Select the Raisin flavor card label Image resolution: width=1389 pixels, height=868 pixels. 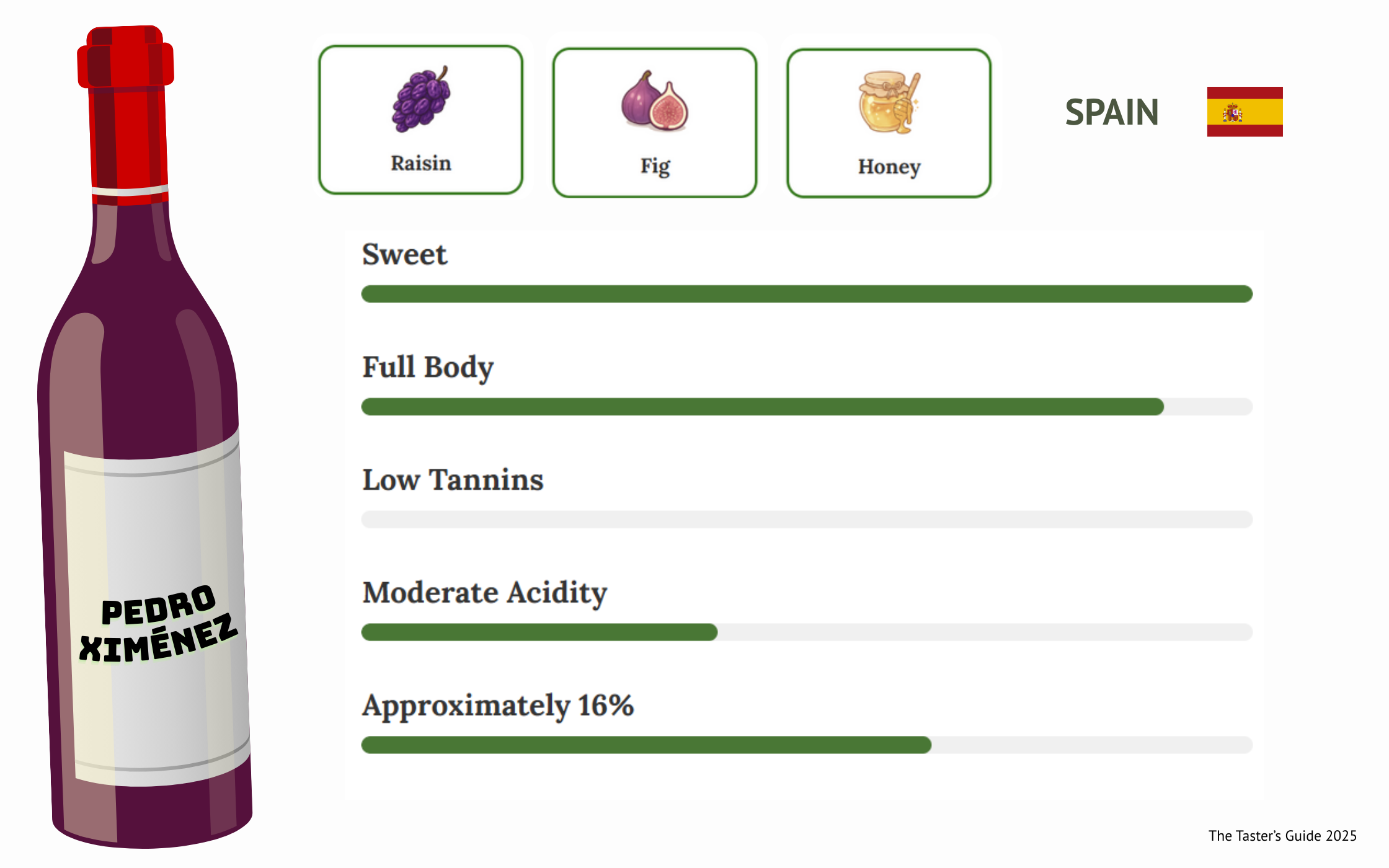[x=421, y=163]
